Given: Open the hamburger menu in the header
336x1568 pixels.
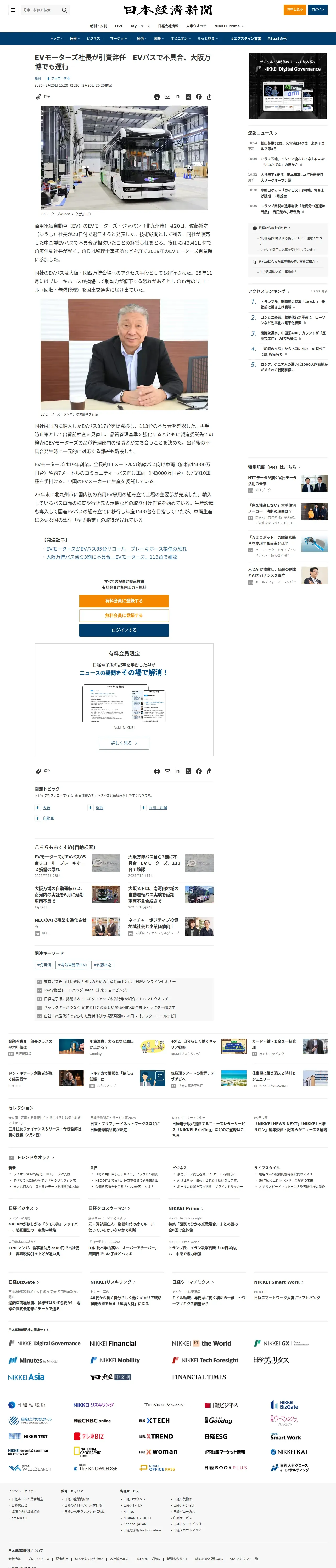Looking at the screenshot, I should [x=13, y=10].
